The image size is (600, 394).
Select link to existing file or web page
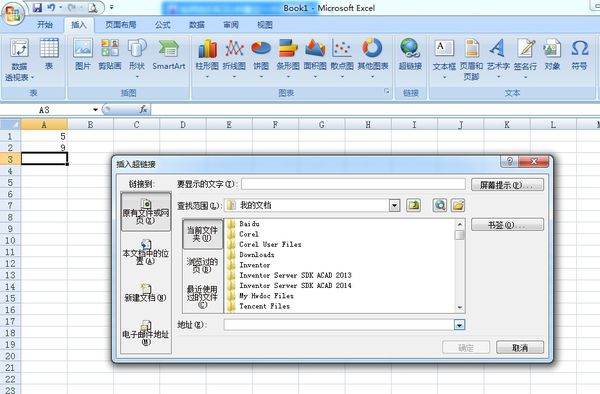(x=145, y=212)
